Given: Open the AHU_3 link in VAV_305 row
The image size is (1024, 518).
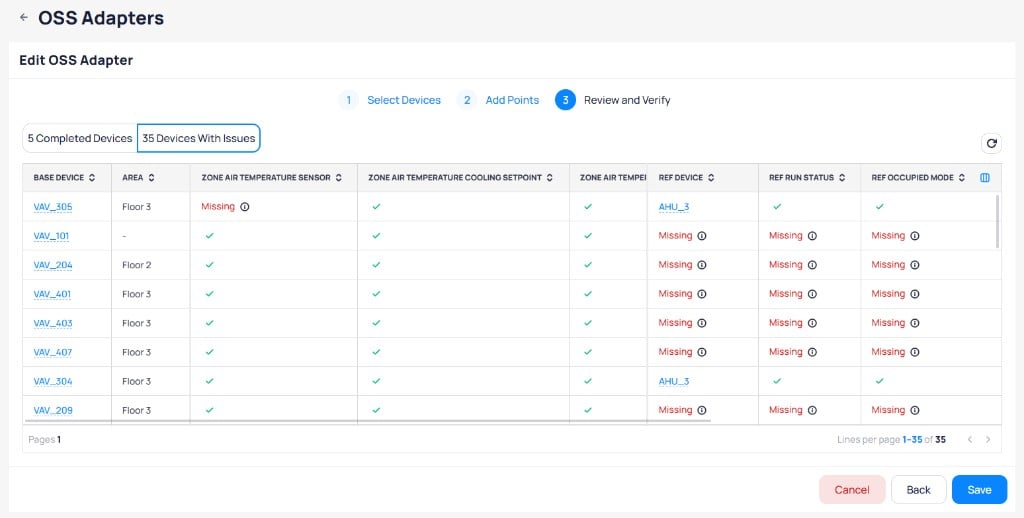Looking at the screenshot, I should [674, 207].
